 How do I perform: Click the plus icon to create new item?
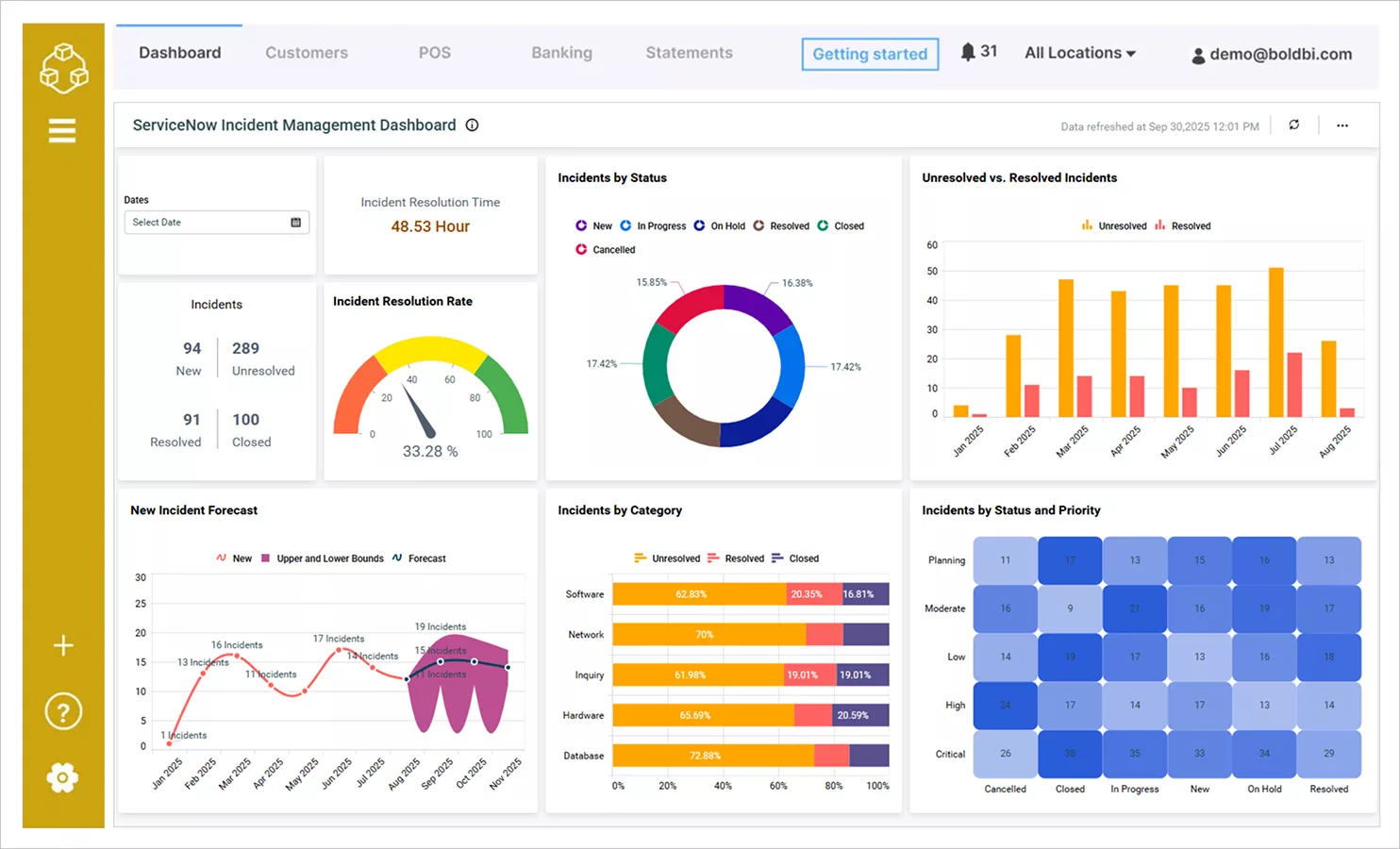pos(62,645)
